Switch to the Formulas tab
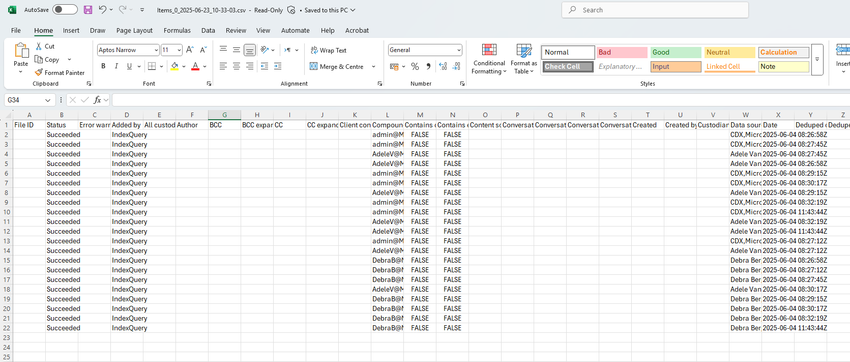This screenshot has width=850, height=362. pos(177,30)
